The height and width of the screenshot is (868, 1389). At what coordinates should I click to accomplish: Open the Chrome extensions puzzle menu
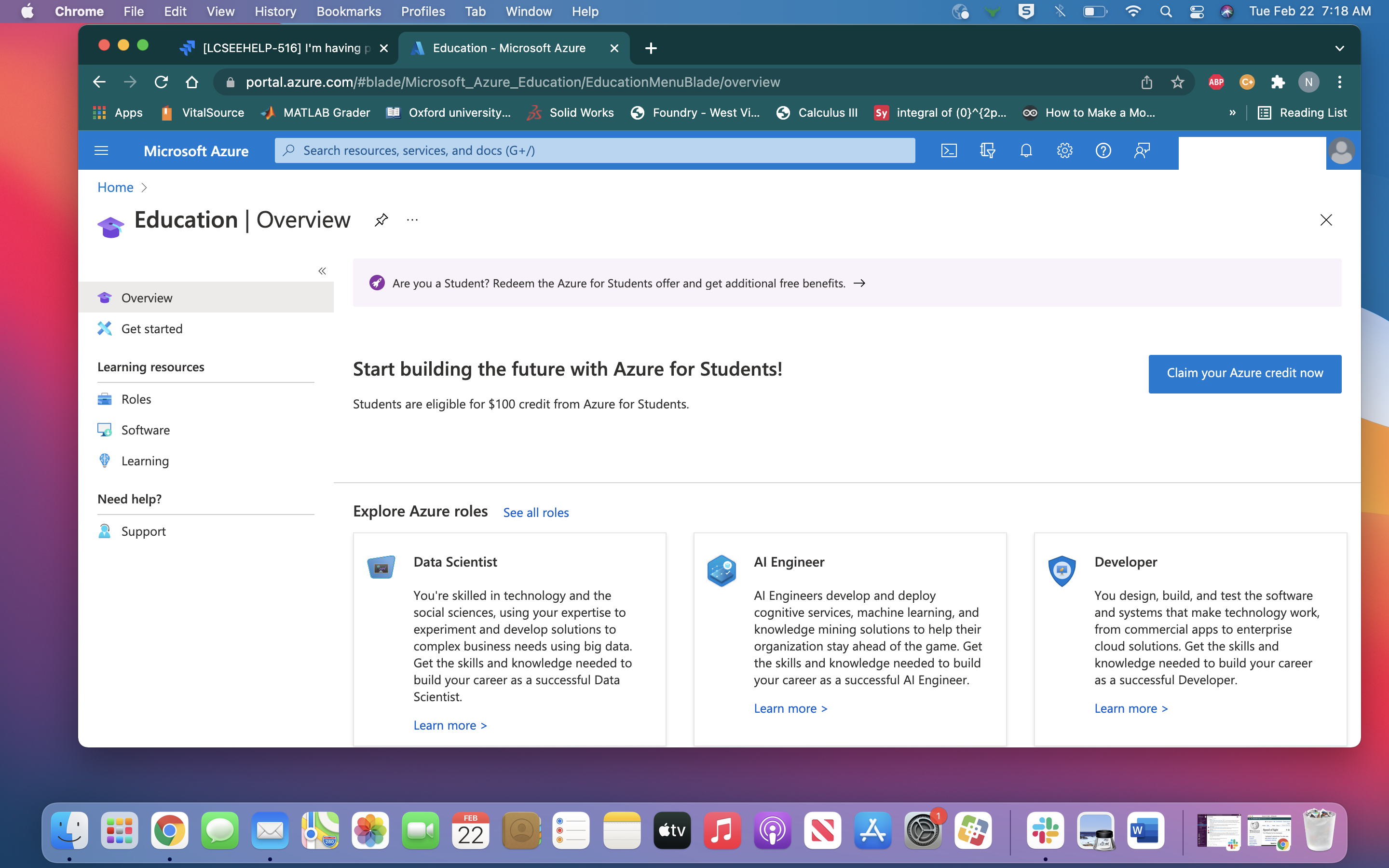[x=1278, y=82]
